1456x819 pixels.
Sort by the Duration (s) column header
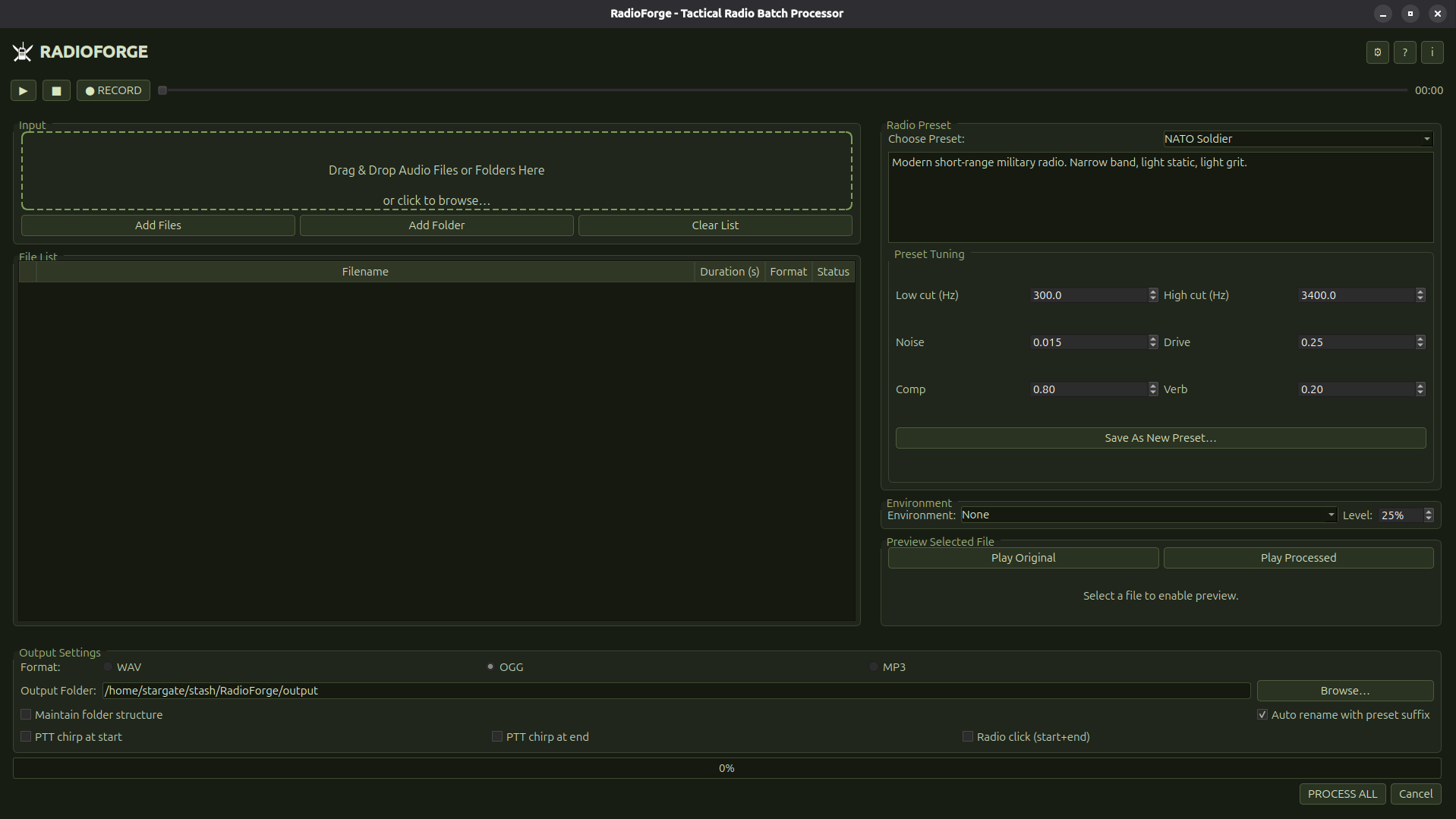point(730,272)
